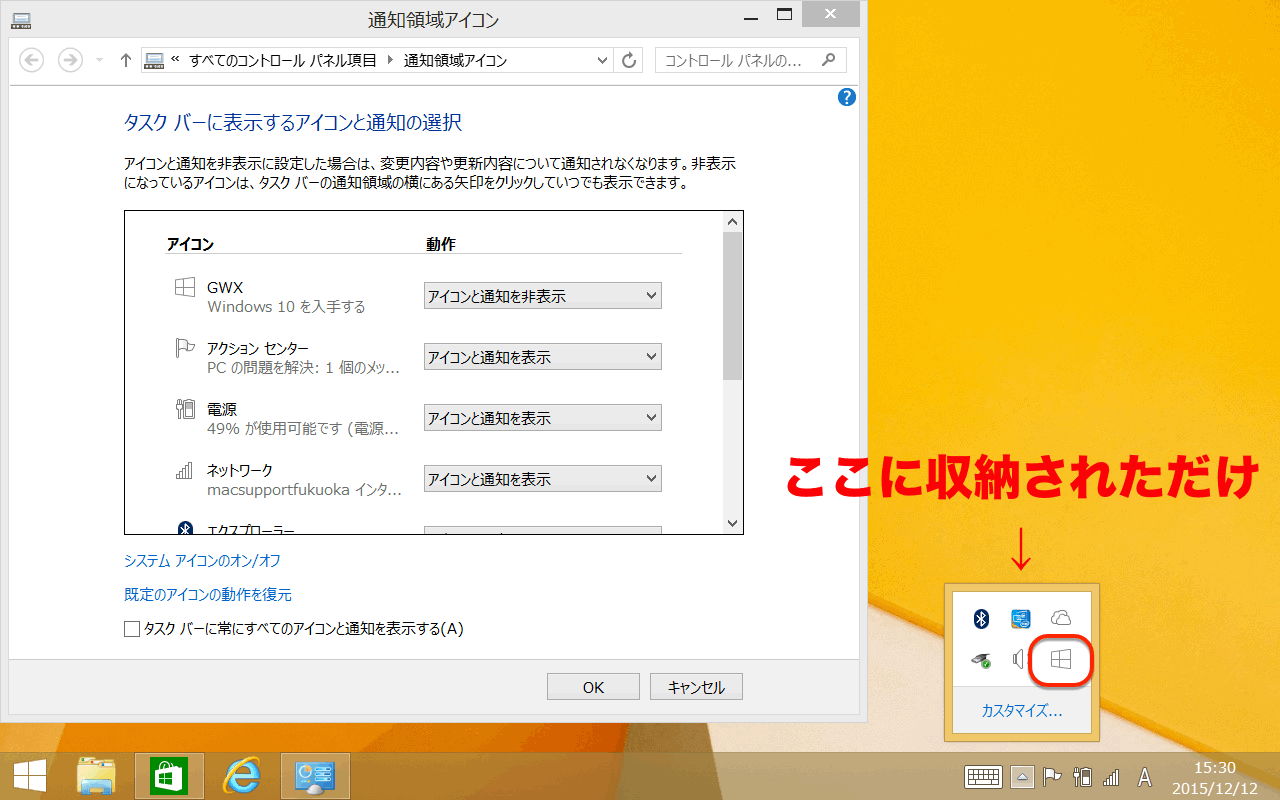Expand the address bar history dropdown arrow
The image size is (1280, 800).
[602, 61]
